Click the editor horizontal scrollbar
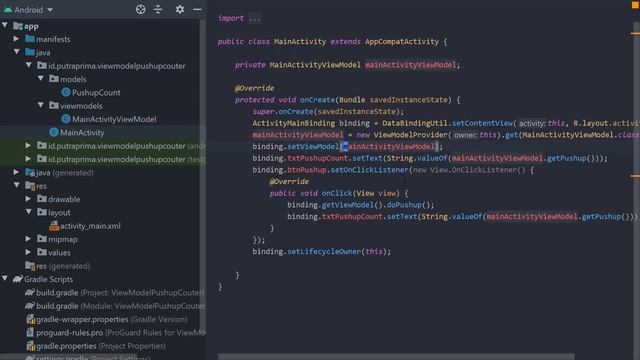The height and width of the screenshot is (360, 640). click(x=396, y=357)
